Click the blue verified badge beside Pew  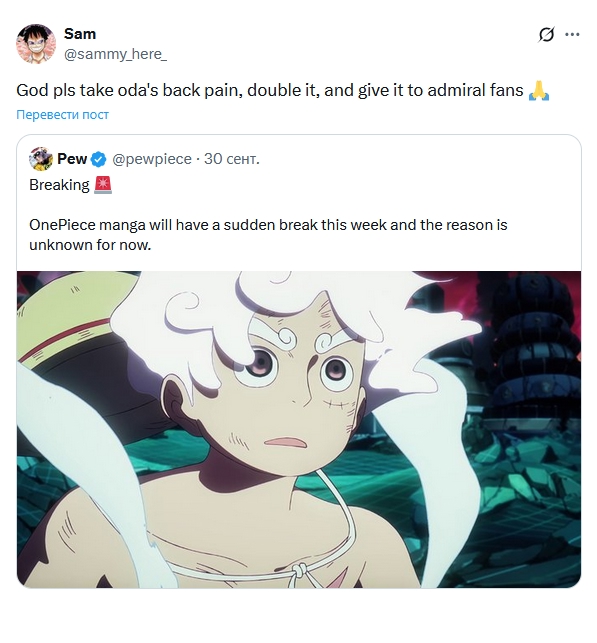(98, 159)
